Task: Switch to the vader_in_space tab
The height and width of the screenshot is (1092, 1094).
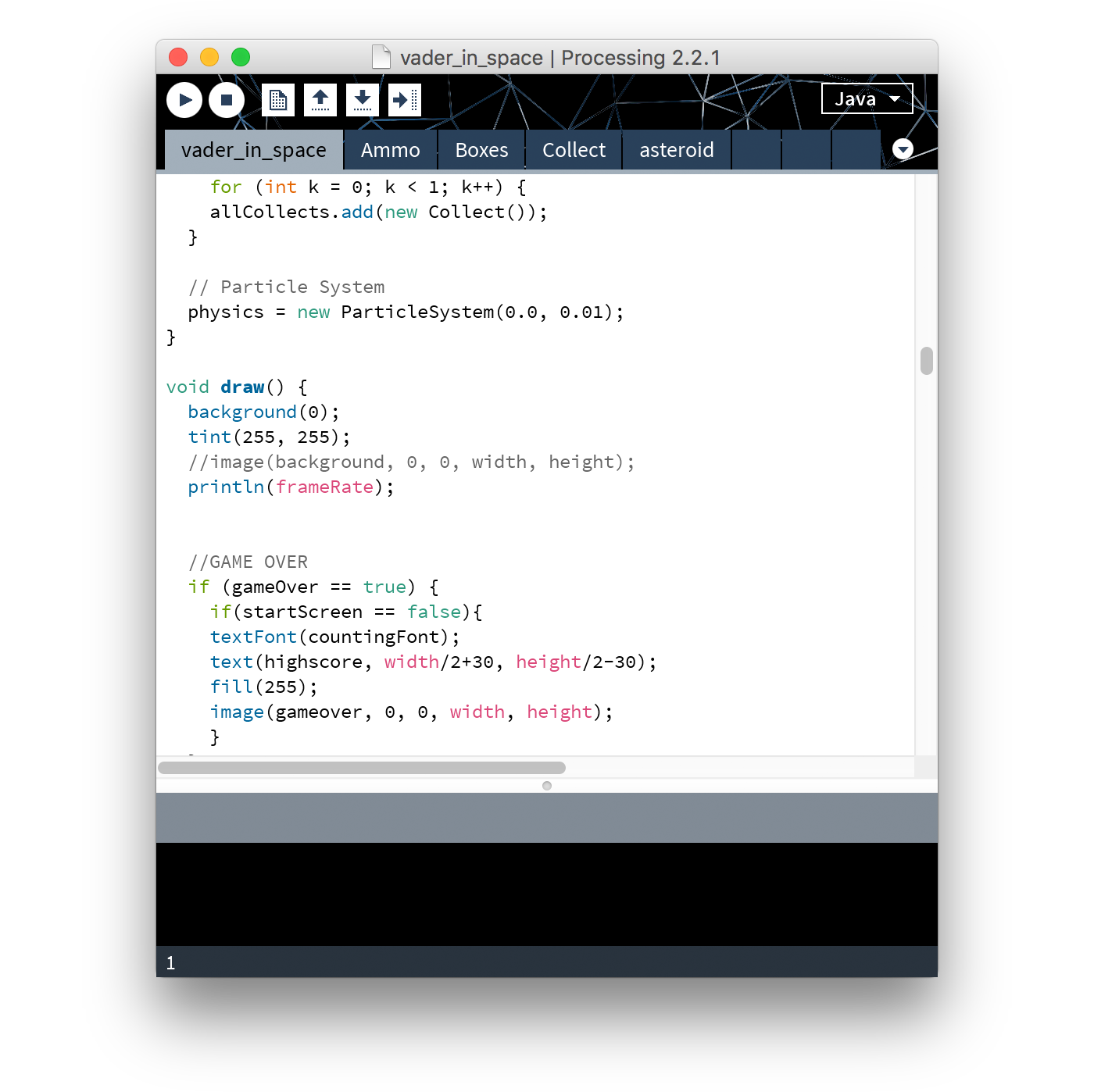Action: [x=254, y=150]
